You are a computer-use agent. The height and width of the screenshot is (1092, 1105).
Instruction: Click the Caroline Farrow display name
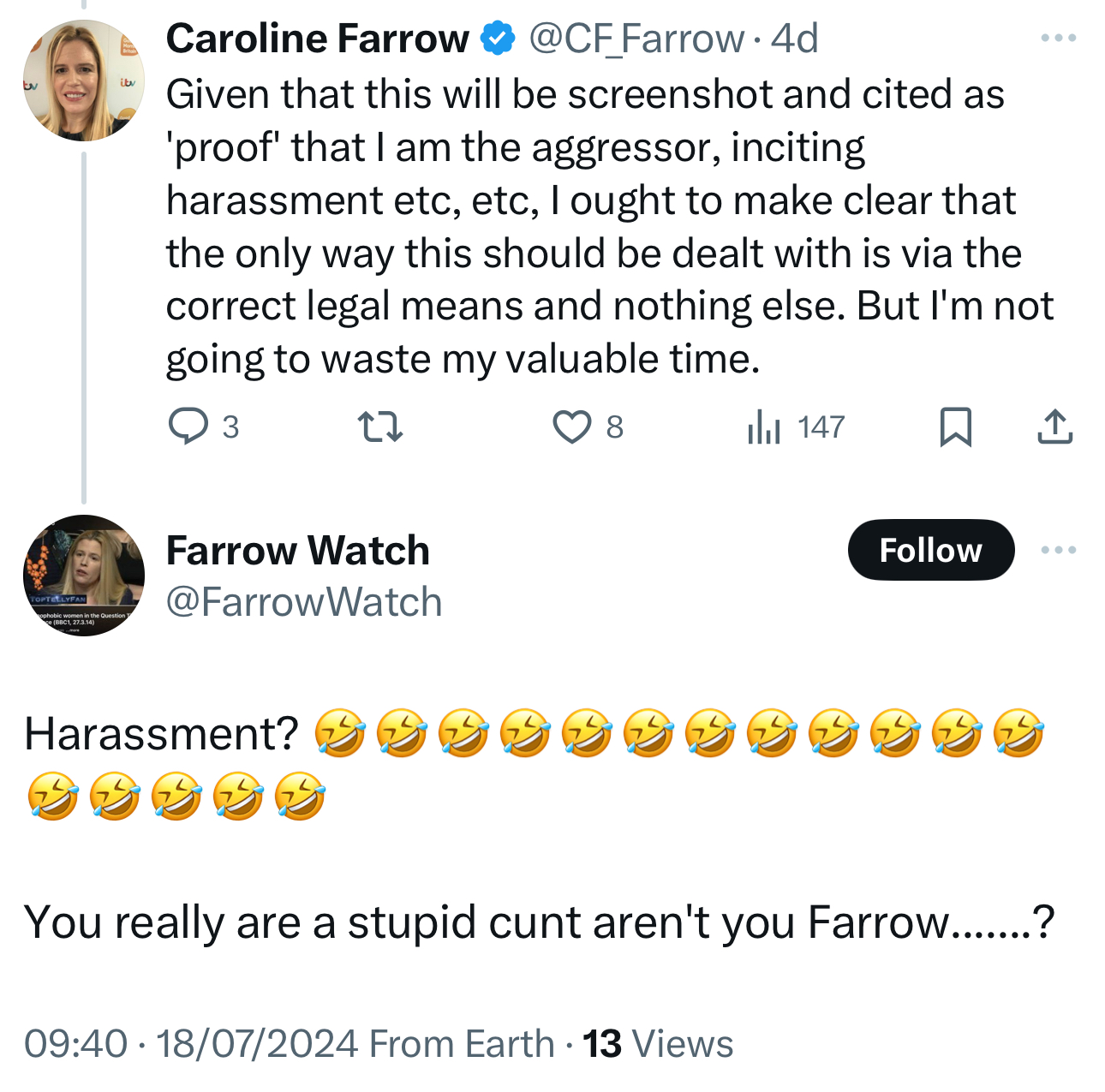[x=317, y=39]
